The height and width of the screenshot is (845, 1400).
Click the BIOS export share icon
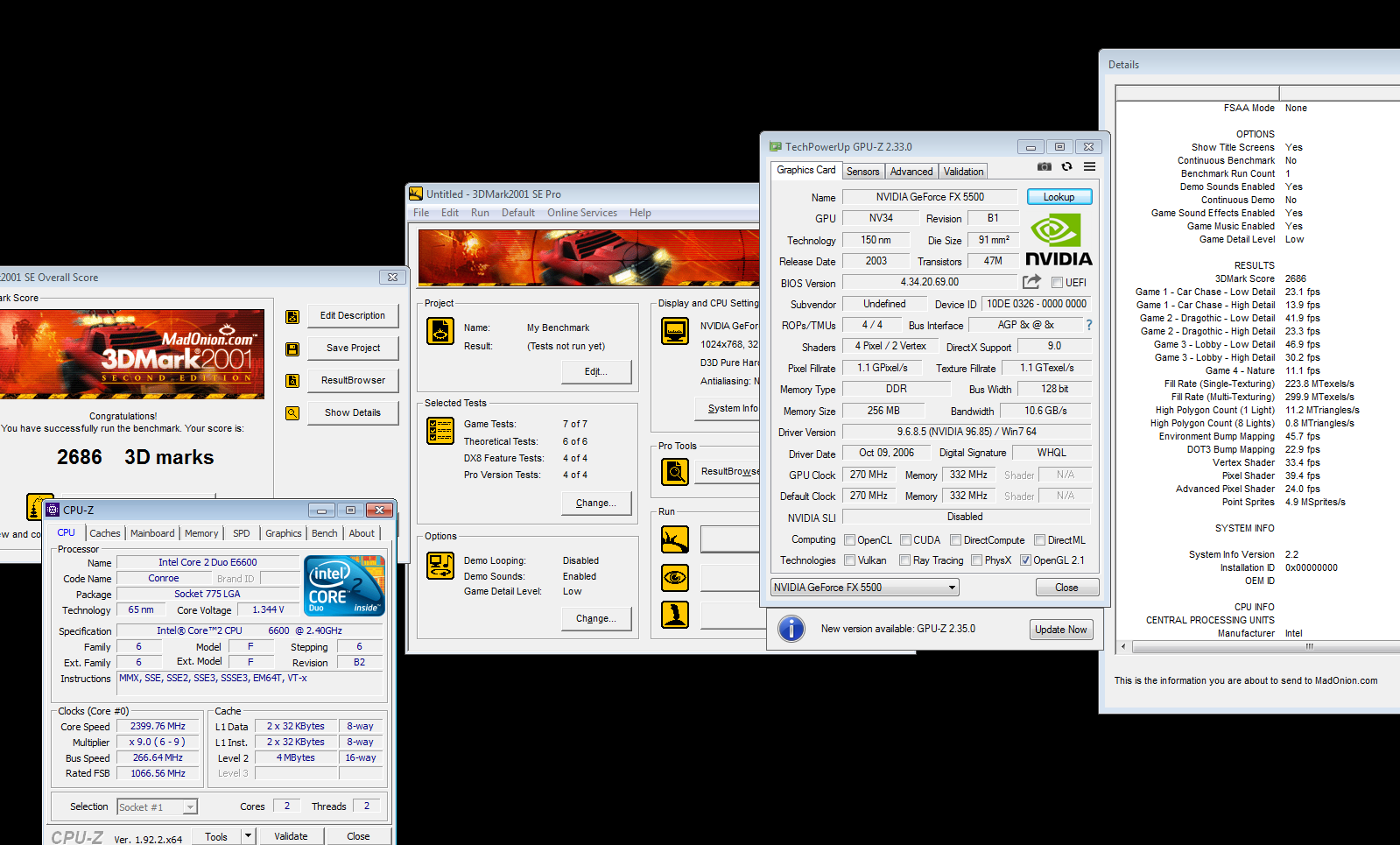(1031, 282)
